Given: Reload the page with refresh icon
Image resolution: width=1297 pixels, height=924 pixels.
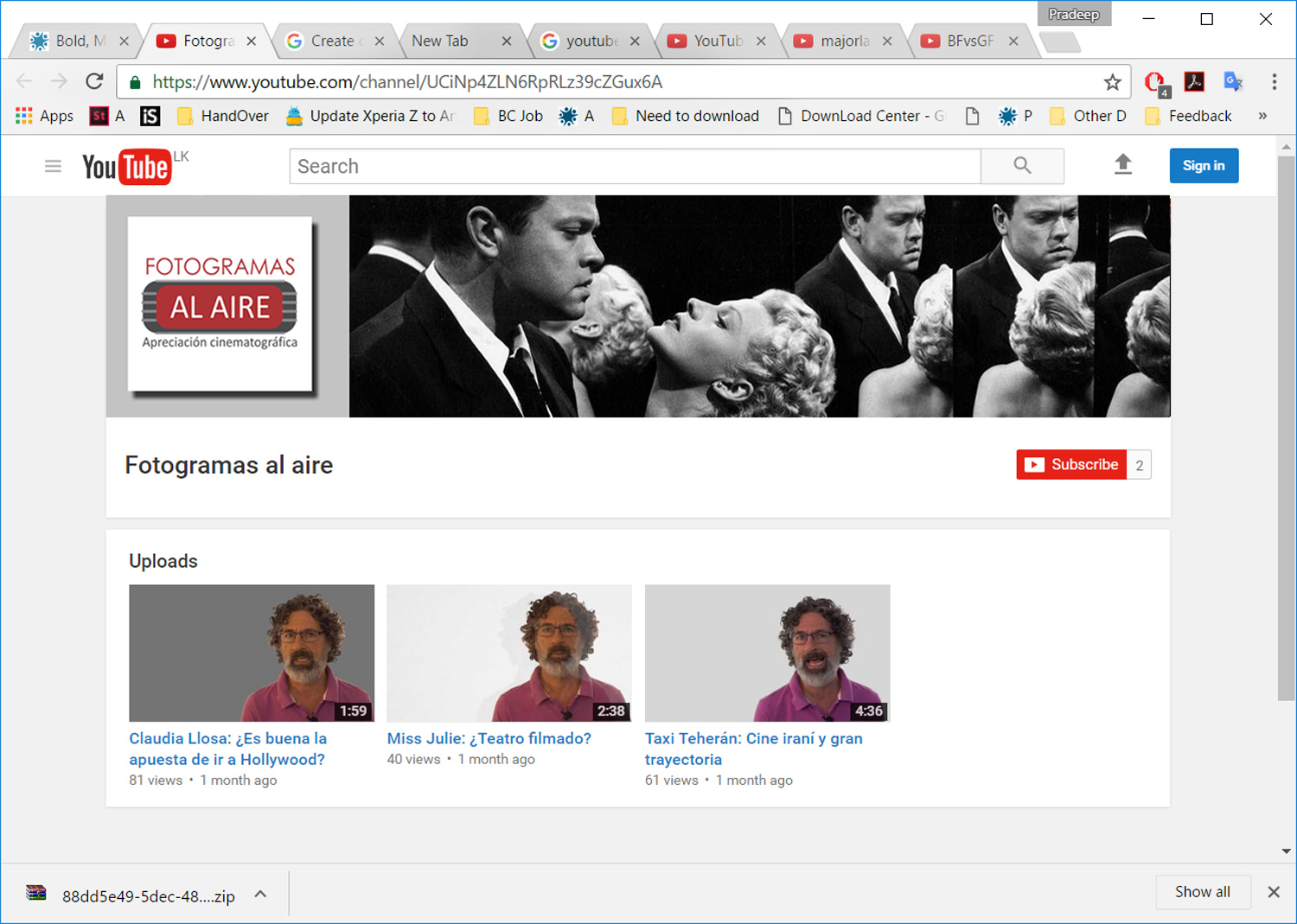Looking at the screenshot, I should [94, 82].
